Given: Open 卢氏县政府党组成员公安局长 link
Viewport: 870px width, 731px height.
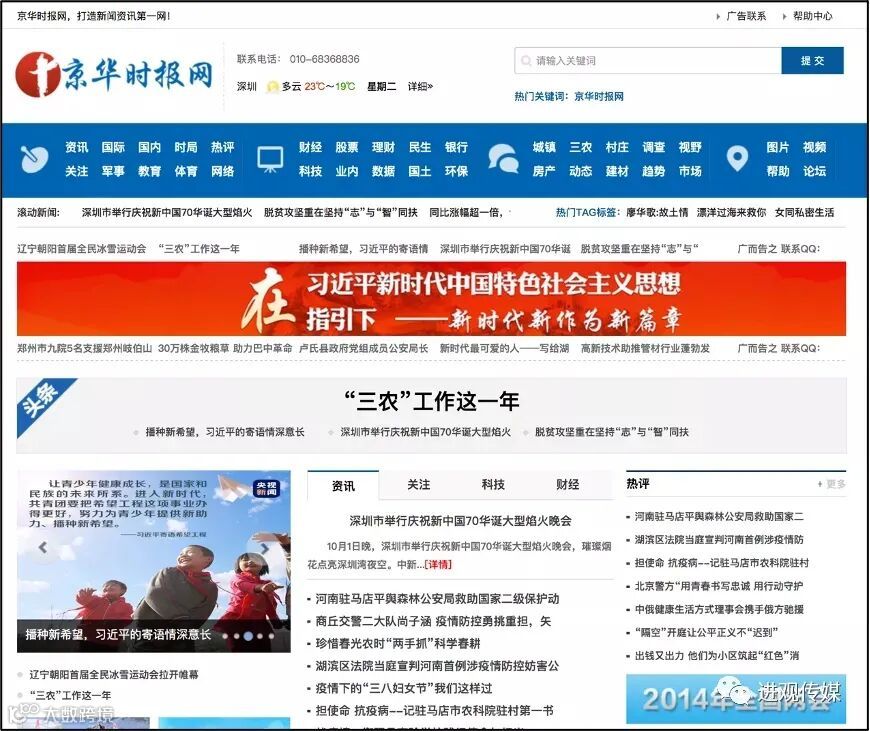Looking at the screenshot, I should tap(363, 349).
